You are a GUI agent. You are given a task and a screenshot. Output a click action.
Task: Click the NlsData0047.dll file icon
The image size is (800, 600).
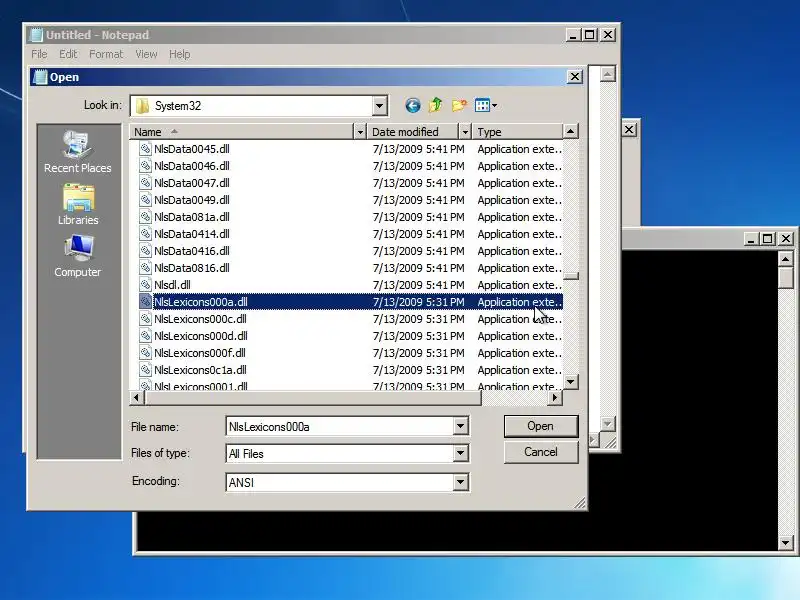[x=146, y=183]
